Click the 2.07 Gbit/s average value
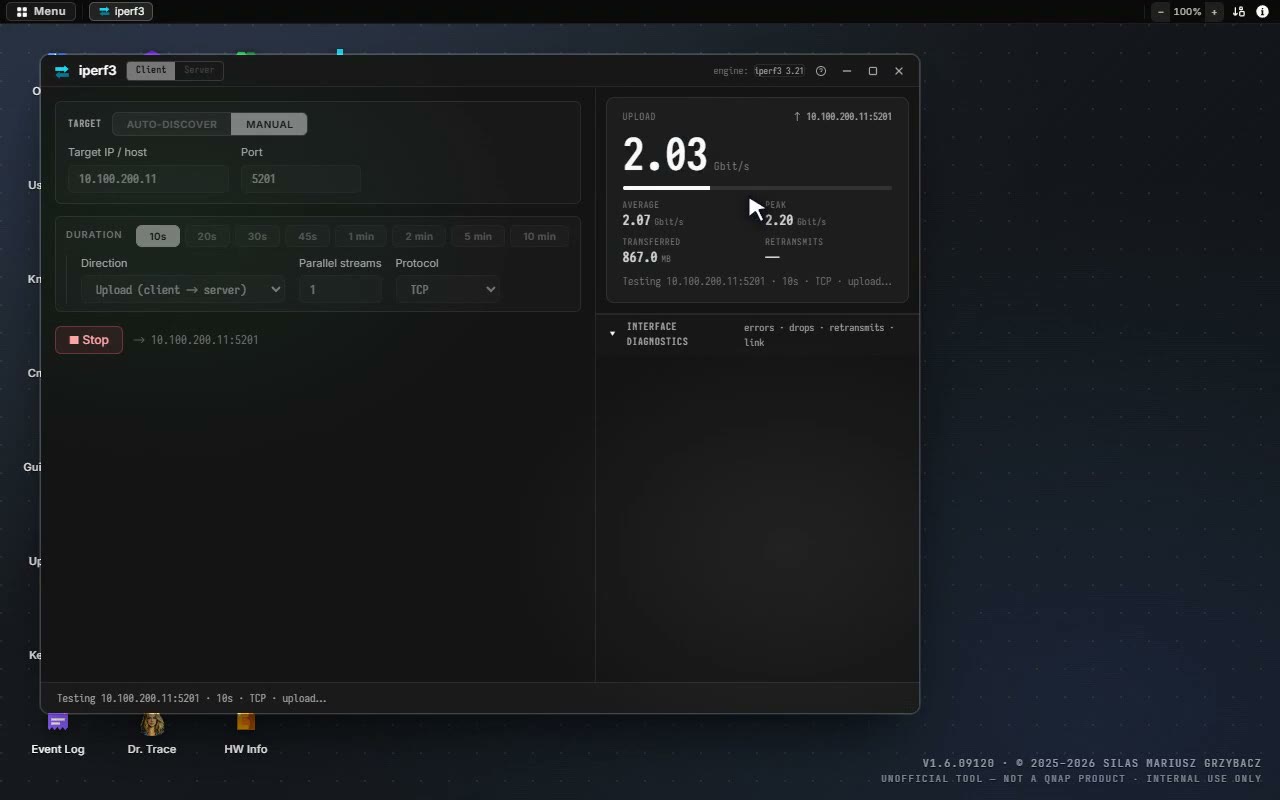The image size is (1280, 800). coord(652,221)
